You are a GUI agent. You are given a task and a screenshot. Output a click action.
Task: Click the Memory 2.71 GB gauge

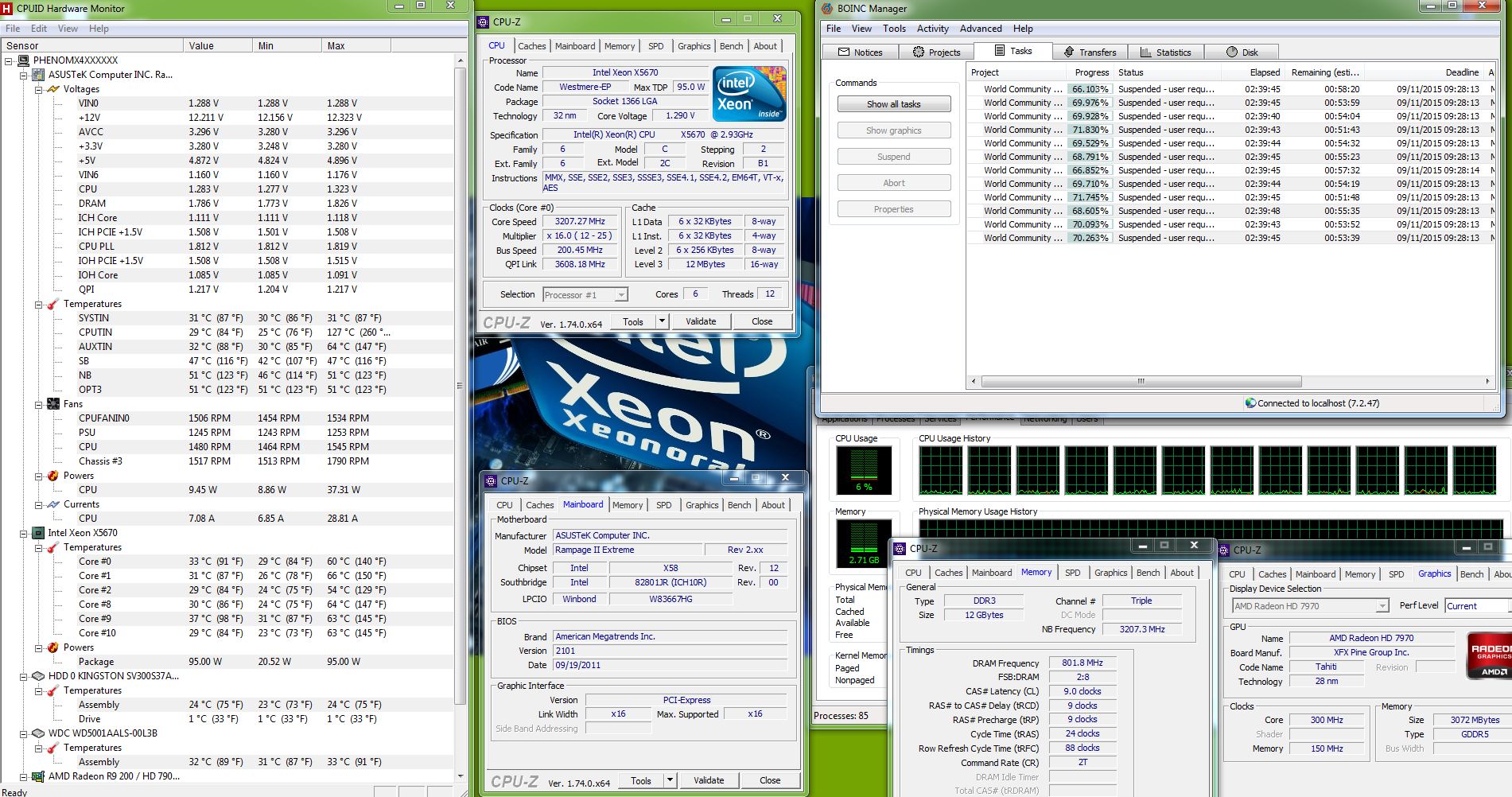pos(864,544)
